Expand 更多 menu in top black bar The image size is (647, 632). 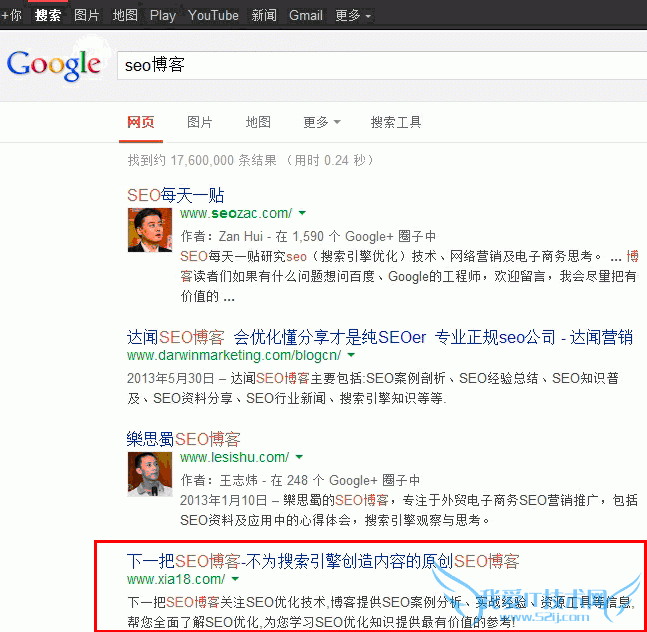click(x=353, y=16)
